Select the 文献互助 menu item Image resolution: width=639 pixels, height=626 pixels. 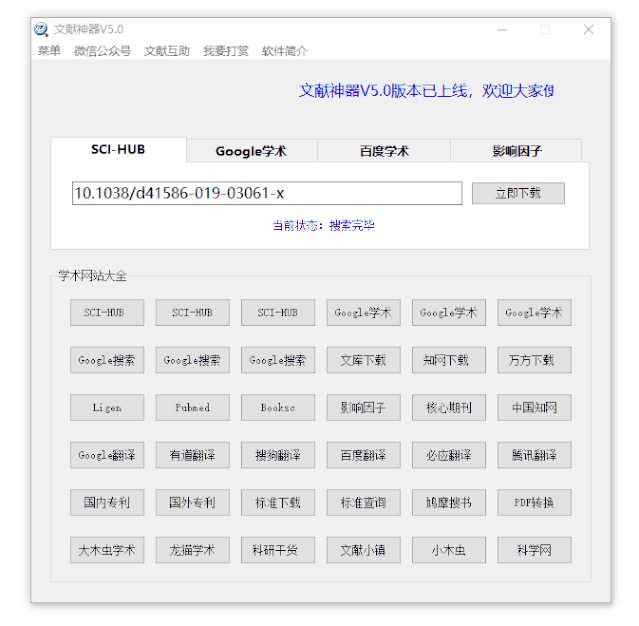(166, 51)
